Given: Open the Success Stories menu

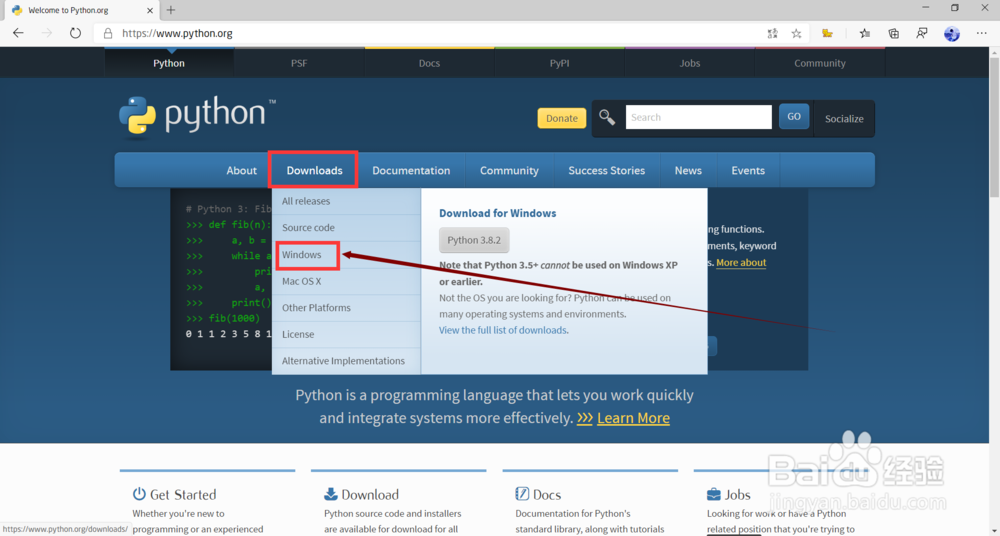Looking at the screenshot, I should pyautogui.click(x=607, y=170).
